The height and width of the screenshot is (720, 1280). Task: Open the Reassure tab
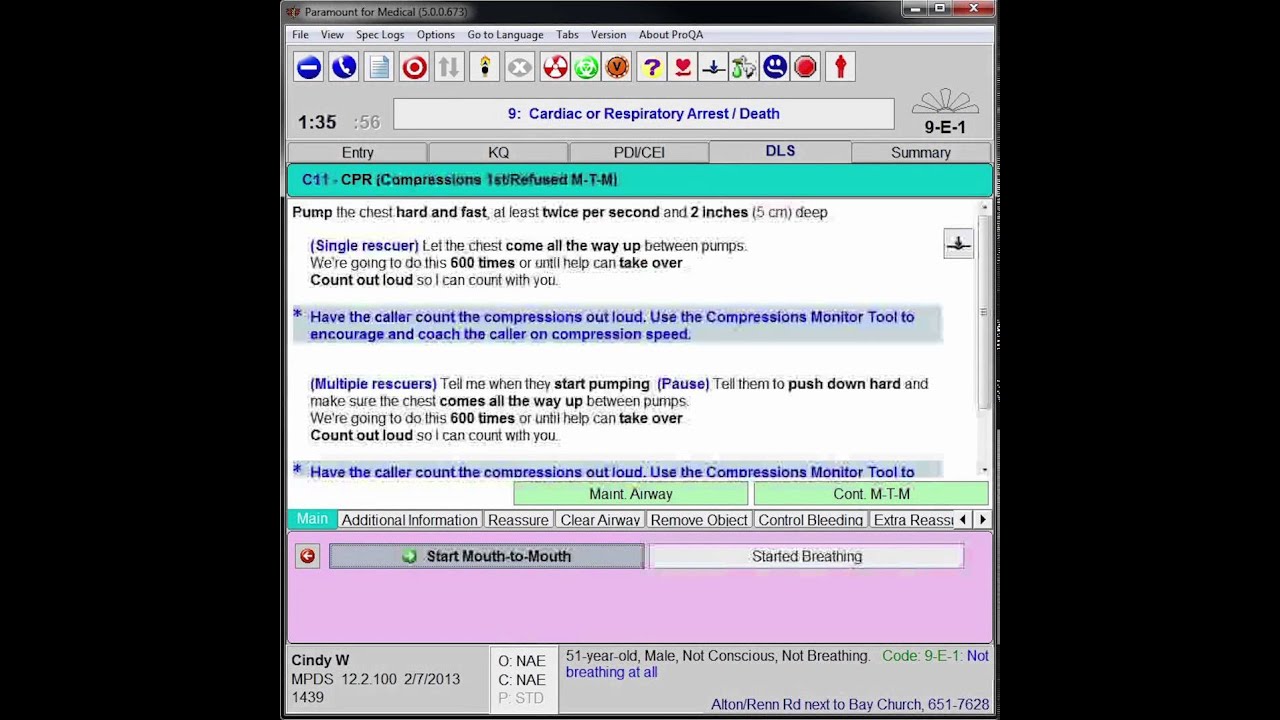coord(518,520)
